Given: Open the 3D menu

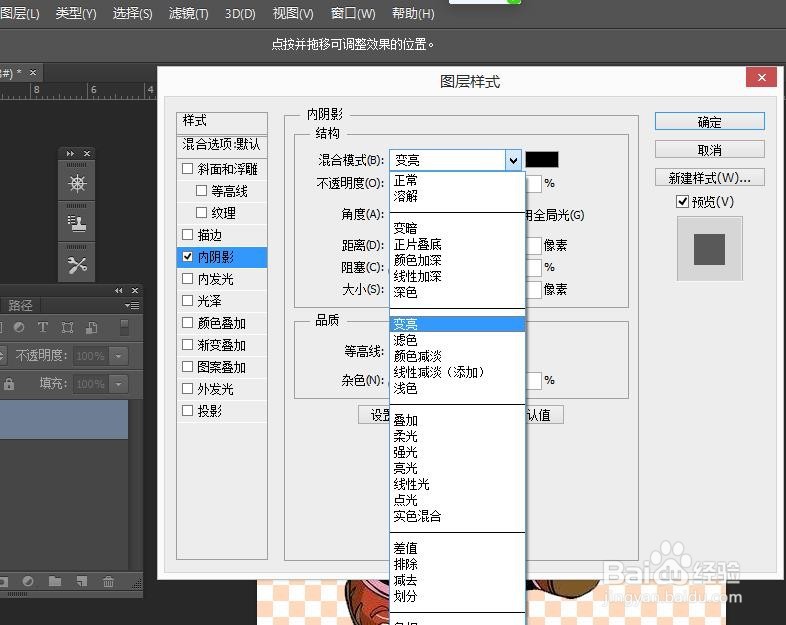Looking at the screenshot, I should (x=240, y=14).
